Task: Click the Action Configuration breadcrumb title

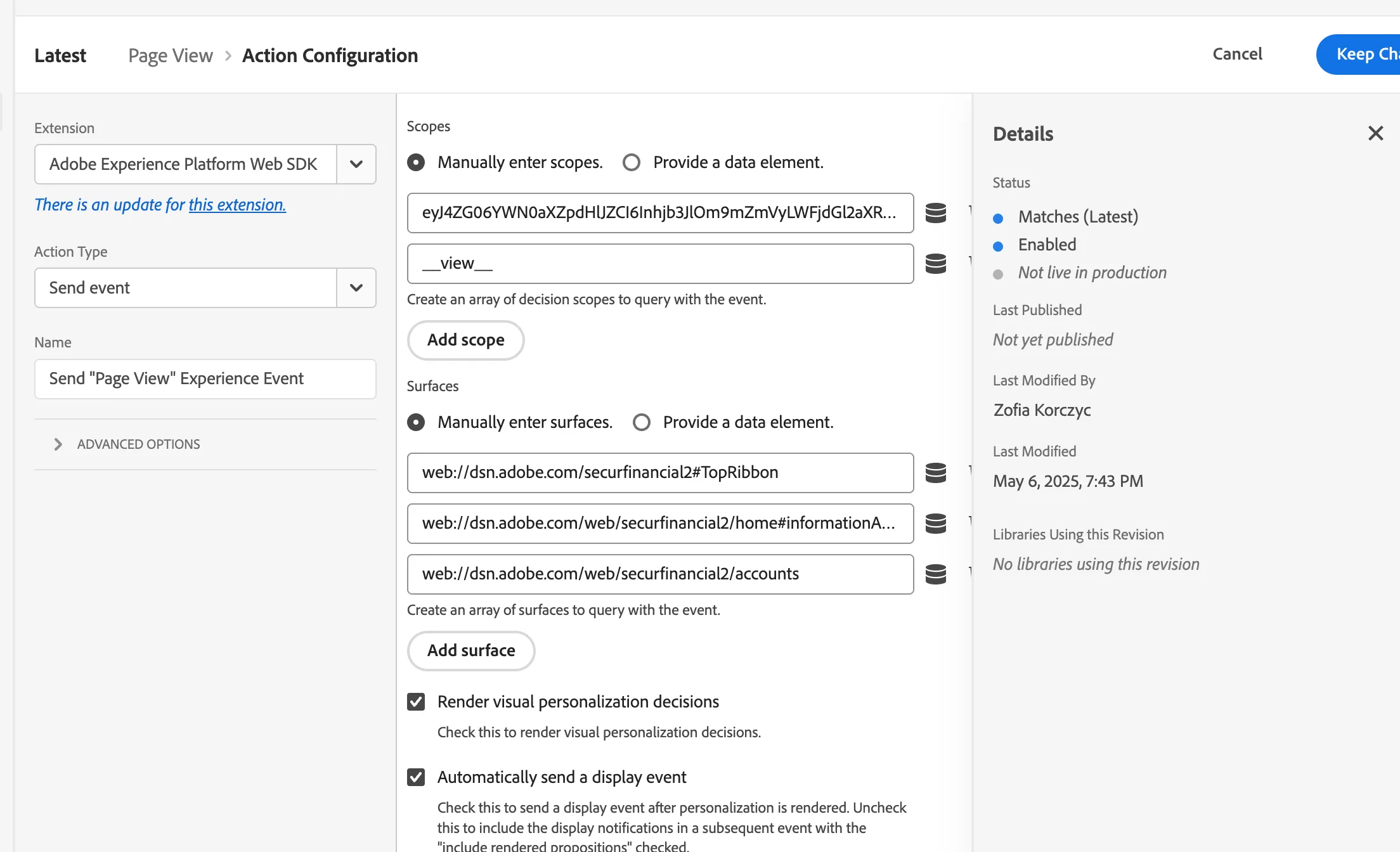Action: pos(330,56)
